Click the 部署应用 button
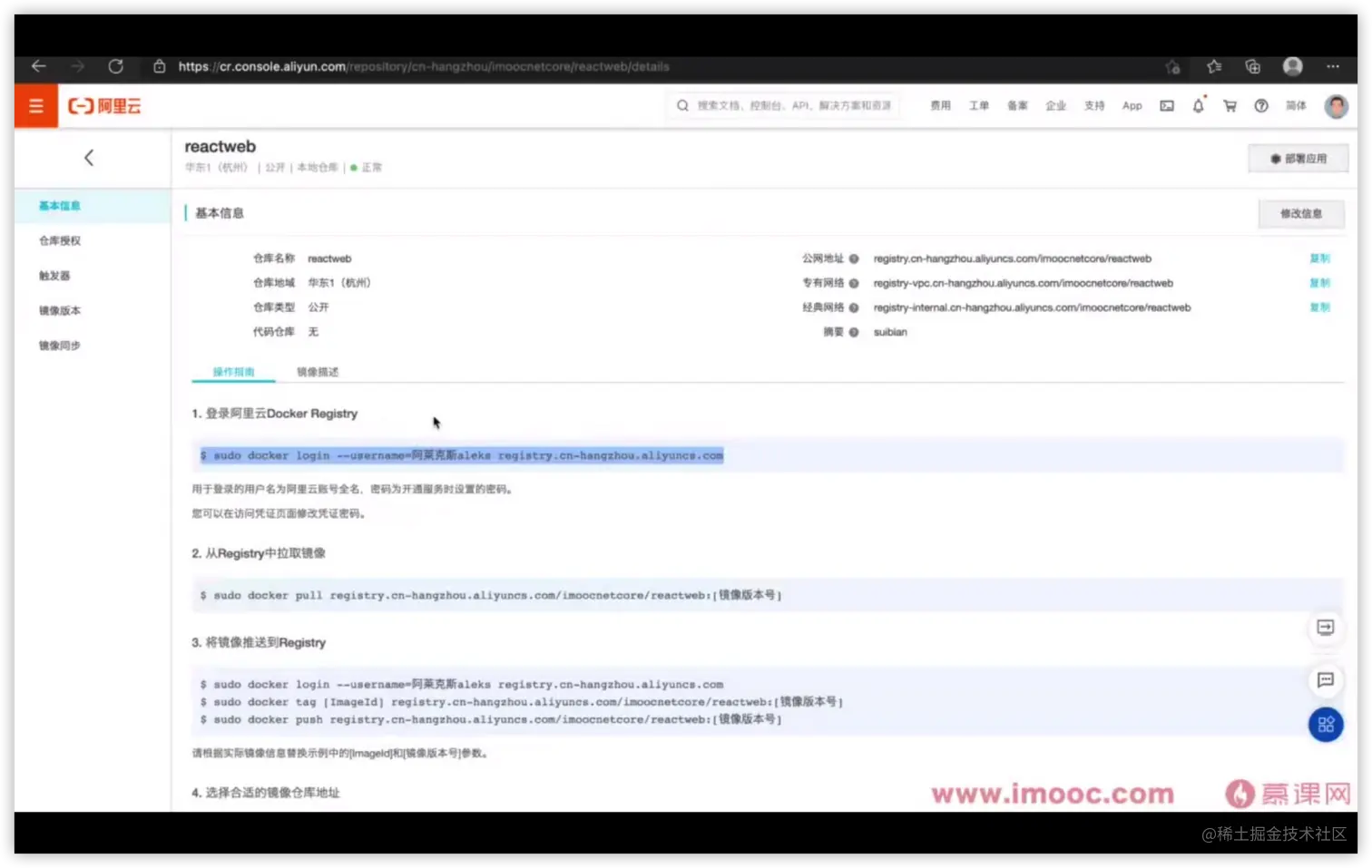The height and width of the screenshot is (868, 1372). [1298, 159]
